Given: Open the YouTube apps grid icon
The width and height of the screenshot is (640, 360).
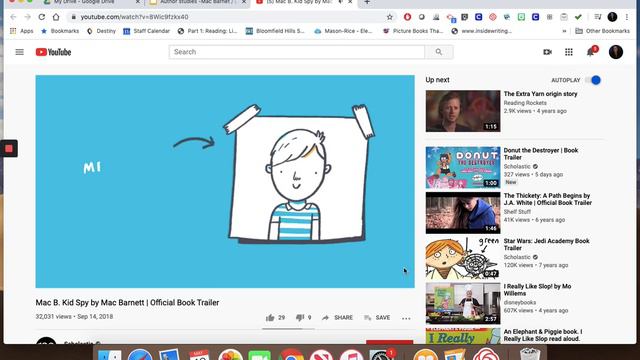Looking at the screenshot, I should [x=569, y=52].
